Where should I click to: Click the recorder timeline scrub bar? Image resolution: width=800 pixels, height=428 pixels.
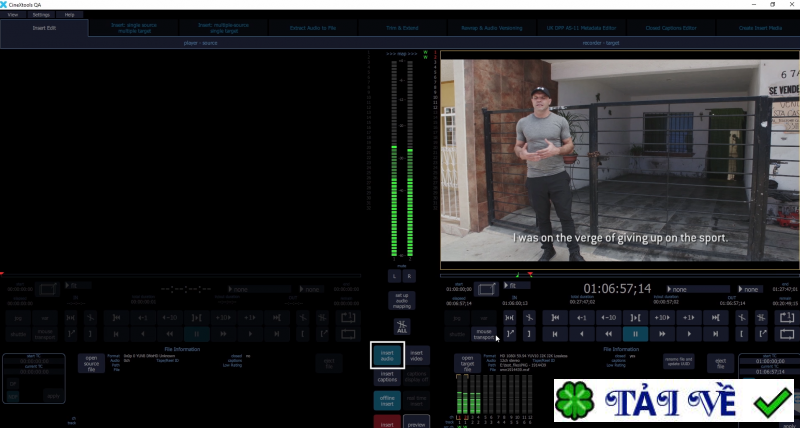tap(619, 275)
